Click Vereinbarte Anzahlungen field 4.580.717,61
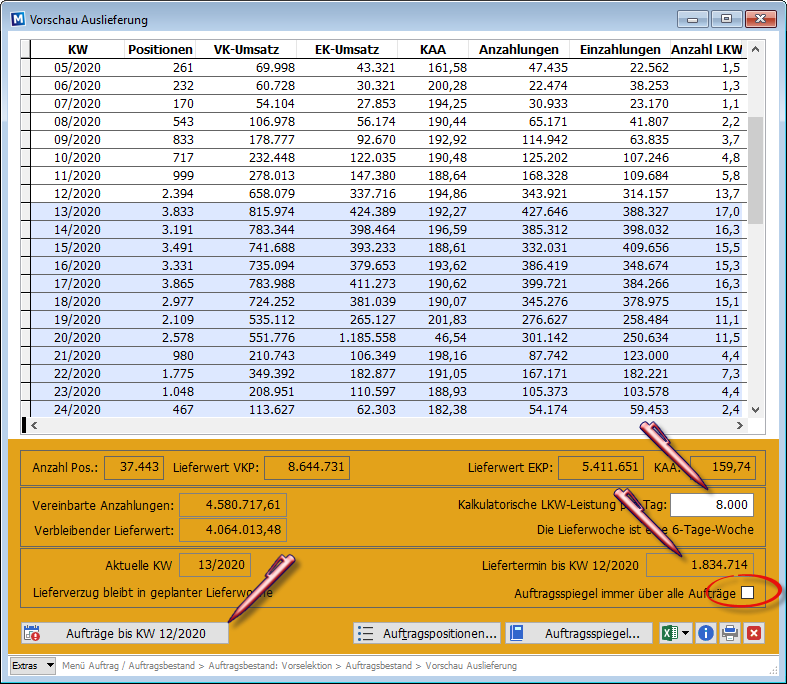 (x=233, y=505)
